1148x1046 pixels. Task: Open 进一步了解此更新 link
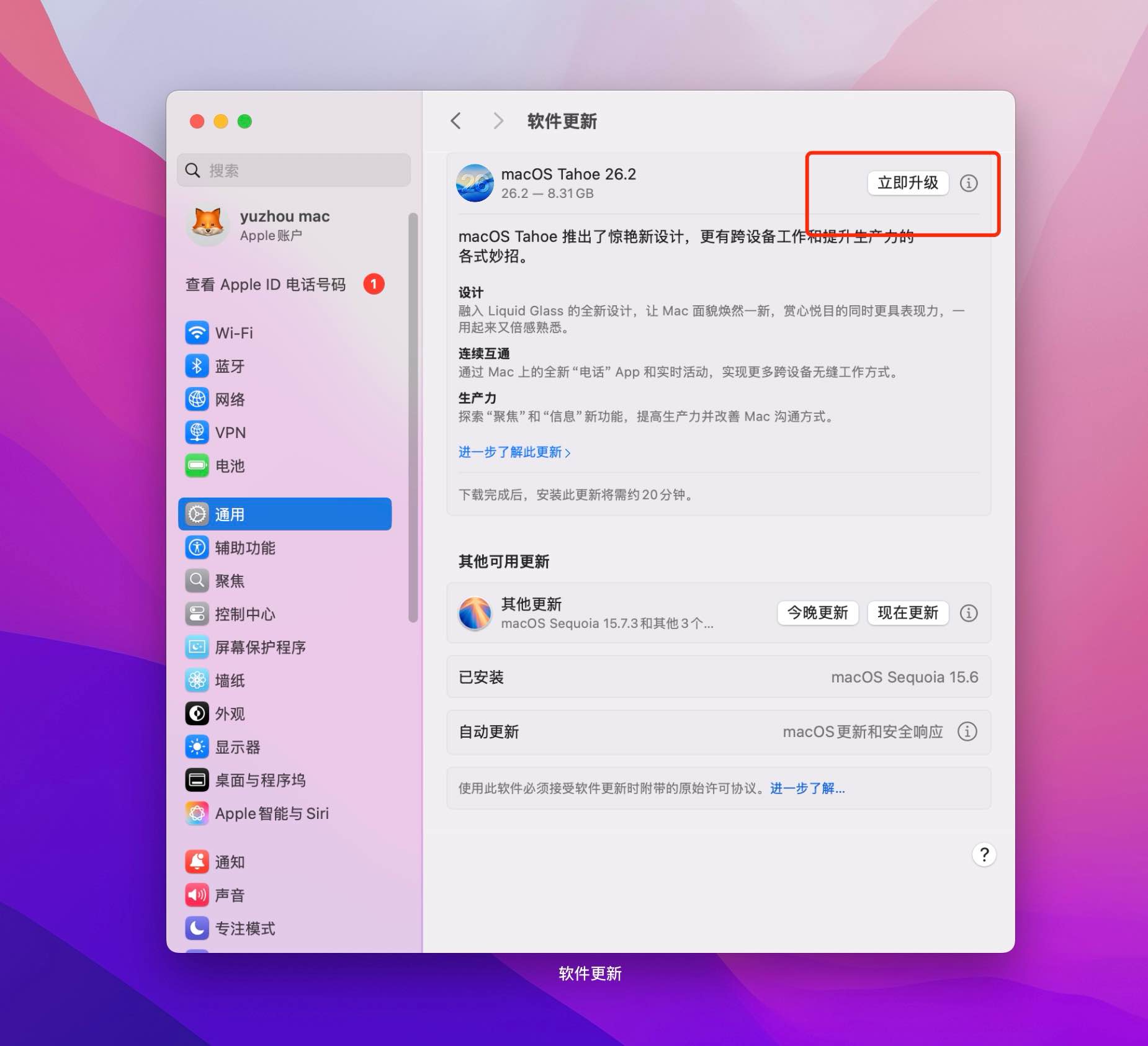coord(514,452)
